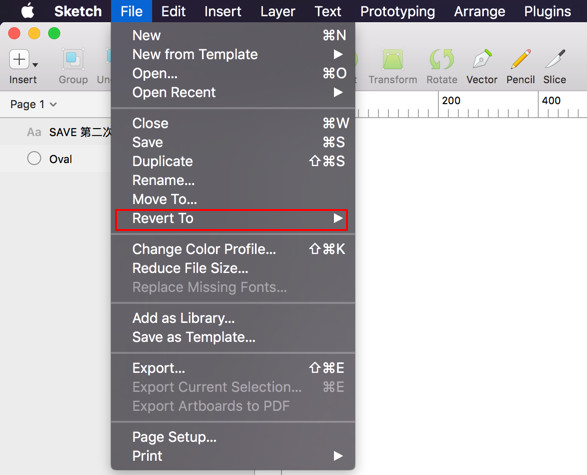The width and height of the screenshot is (587, 475).
Task: Choose Change Color Profile...
Action: pyautogui.click(x=233, y=249)
